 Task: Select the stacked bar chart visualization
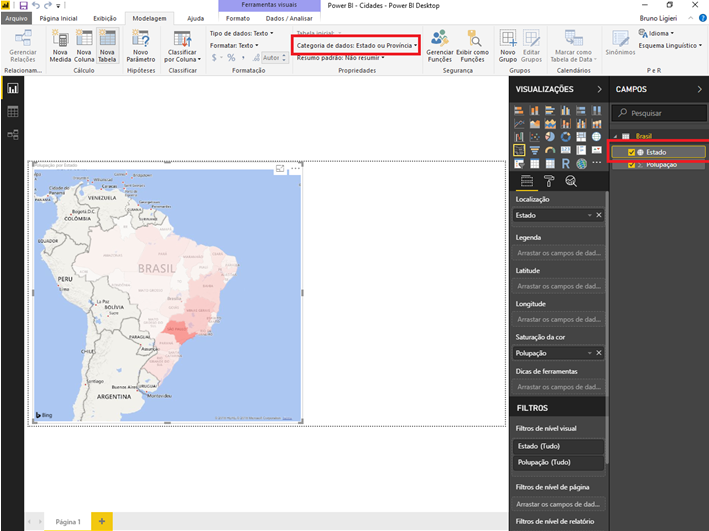pos(519,110)
